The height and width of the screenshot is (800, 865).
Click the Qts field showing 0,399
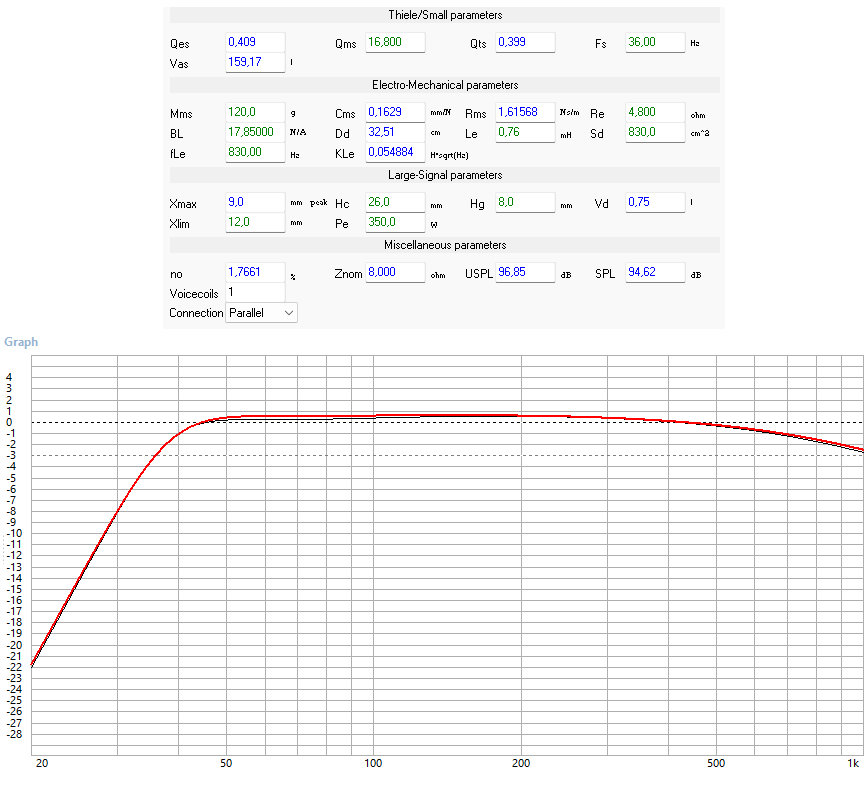point(524,43)
